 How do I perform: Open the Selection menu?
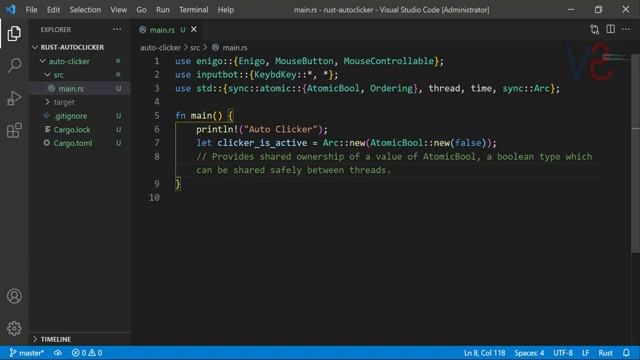tap(85, 9)
